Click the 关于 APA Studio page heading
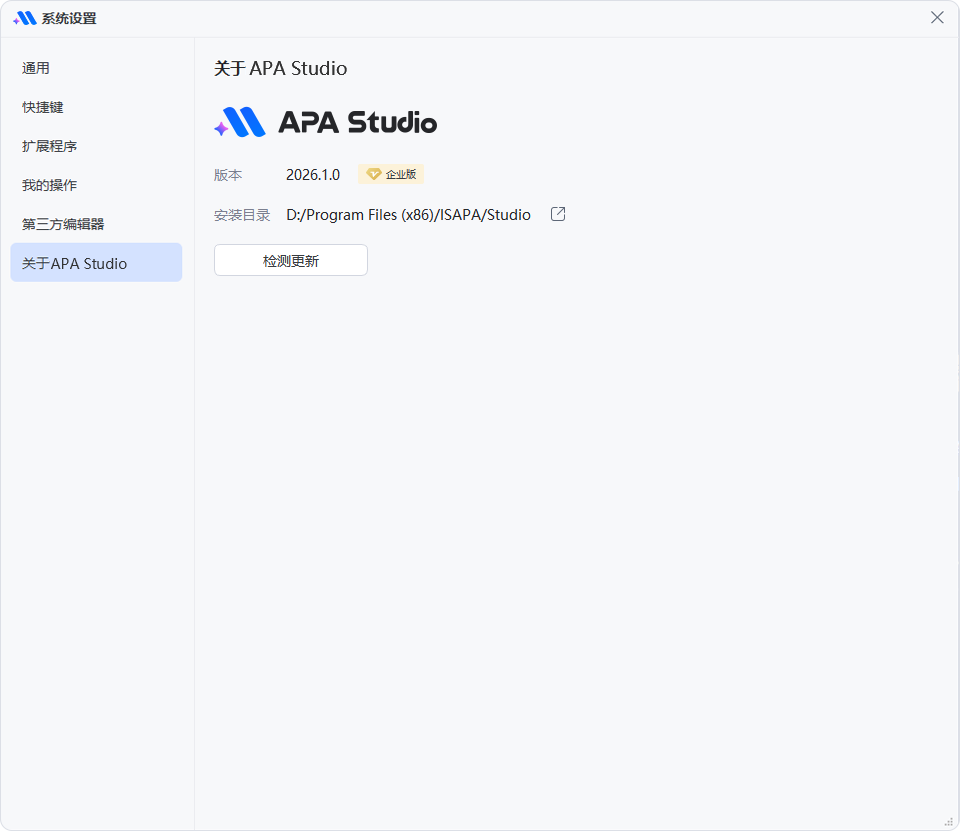Image resolution: width=960 pixels, height=831 pixels. [x=280, y=69]
